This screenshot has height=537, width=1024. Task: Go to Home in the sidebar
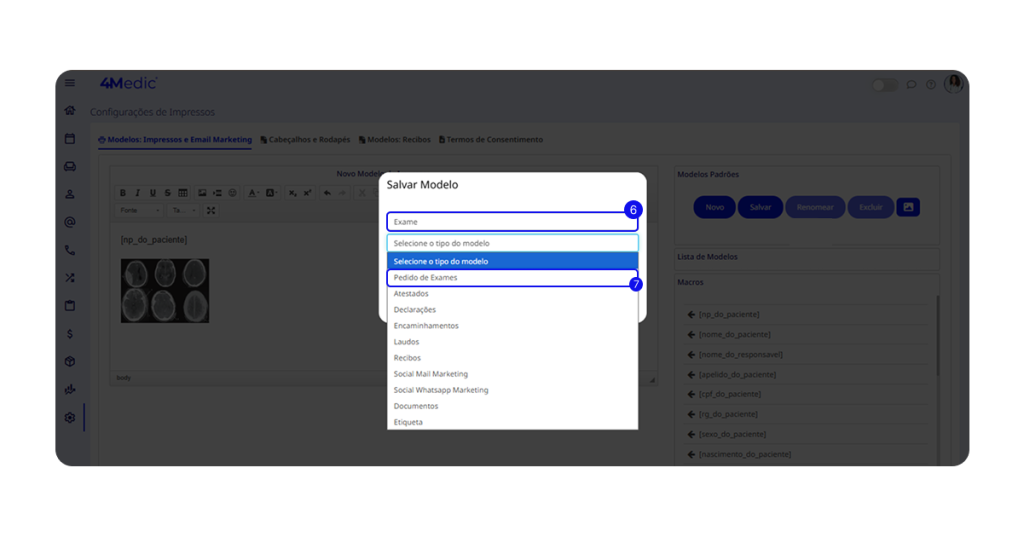(70, 111)
